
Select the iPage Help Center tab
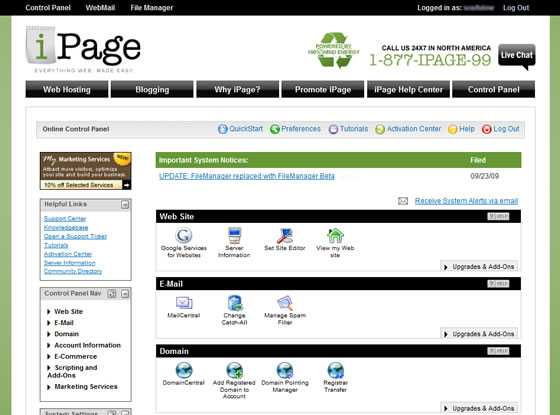point(408,89)
